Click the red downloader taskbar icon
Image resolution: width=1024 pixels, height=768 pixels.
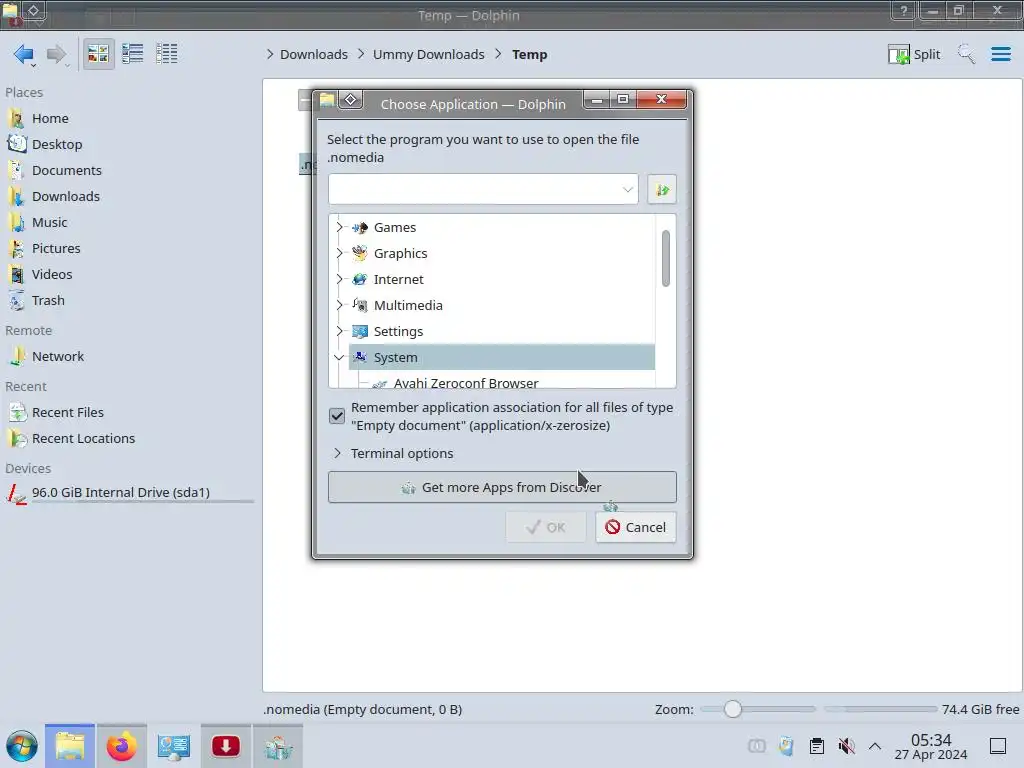coord(225,746)
